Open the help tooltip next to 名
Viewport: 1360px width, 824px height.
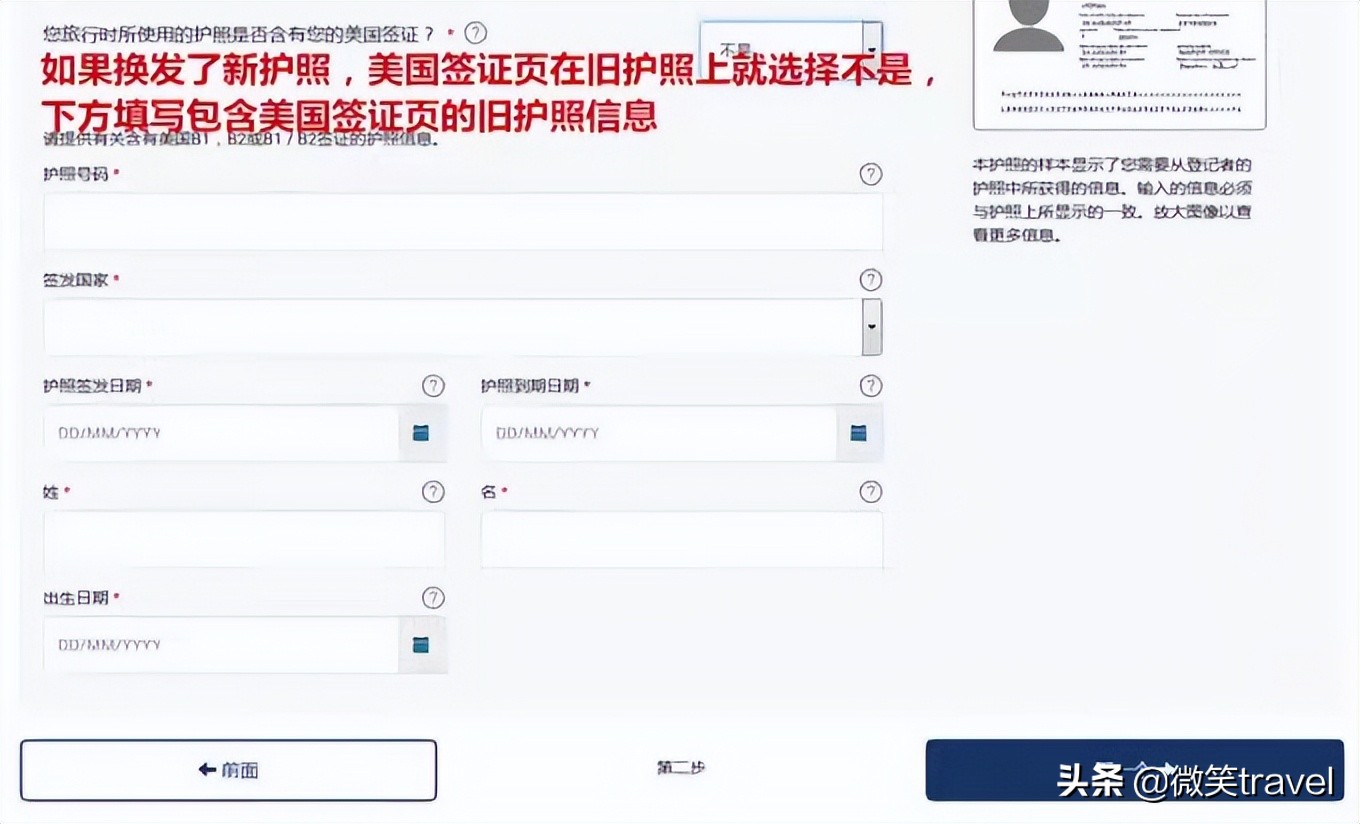click(869, 492)
